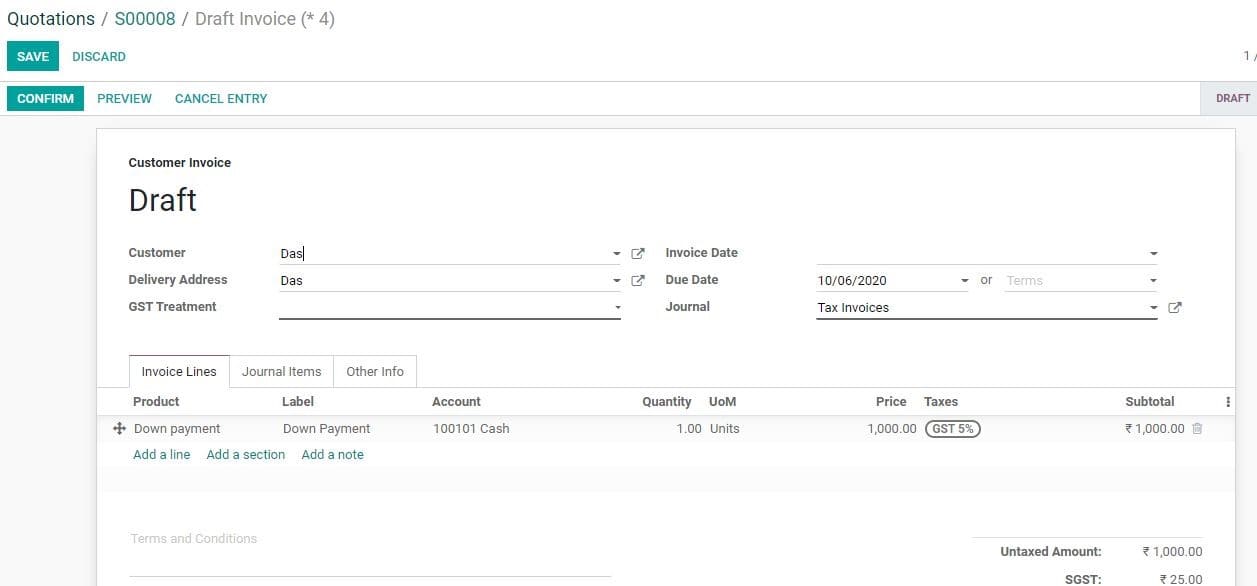
Task: Save the draft invoice
Action: point(32,56)
